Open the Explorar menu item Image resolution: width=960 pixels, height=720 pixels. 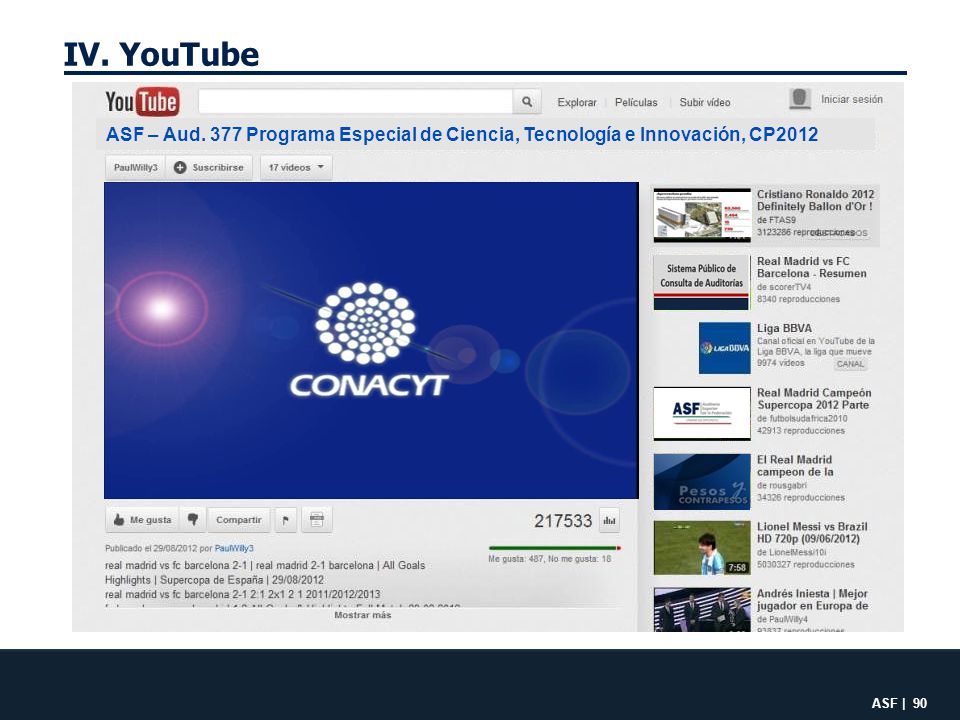tap(577, 102)
